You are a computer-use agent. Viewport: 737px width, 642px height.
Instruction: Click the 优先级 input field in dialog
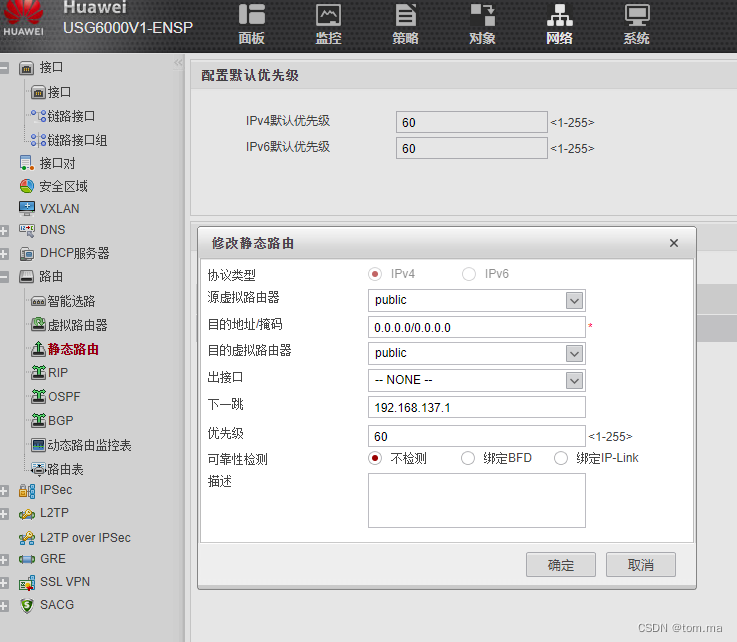pyautogui.click(x=477, y=436)
